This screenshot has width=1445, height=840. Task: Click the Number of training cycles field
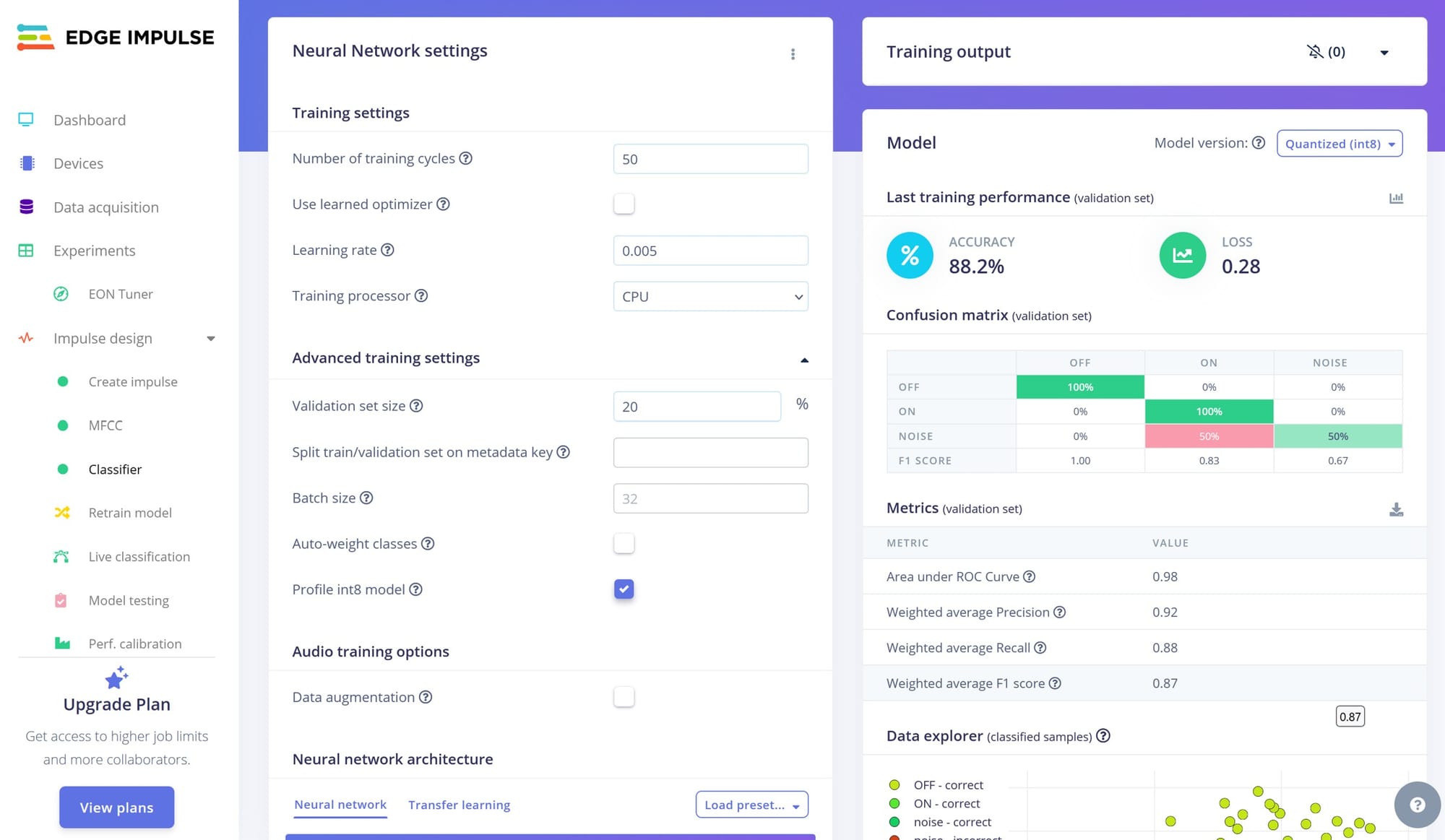(x=711, y=159)
